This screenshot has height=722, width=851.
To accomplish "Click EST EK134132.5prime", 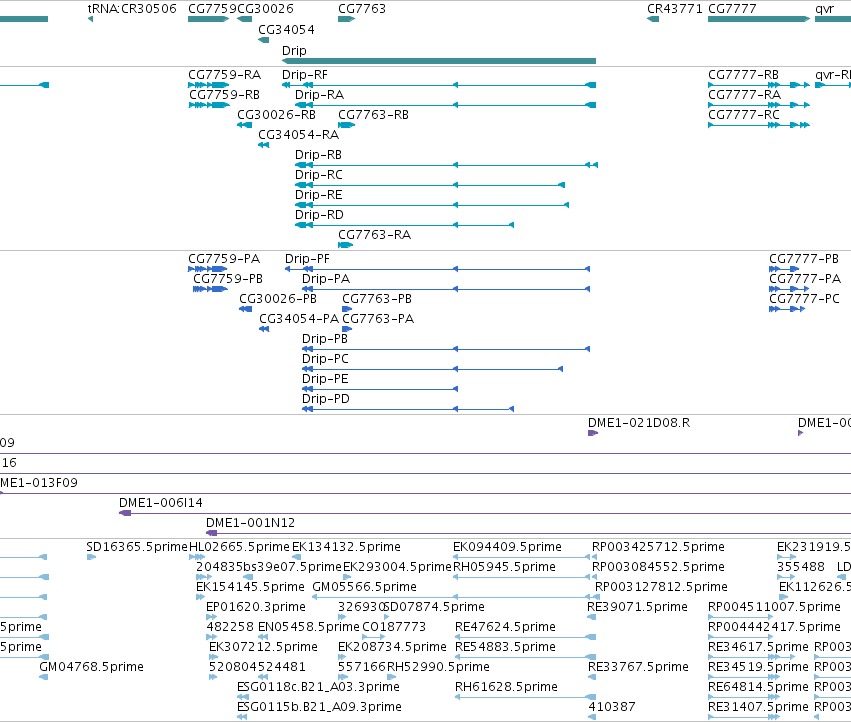I will tap(346, 547).
